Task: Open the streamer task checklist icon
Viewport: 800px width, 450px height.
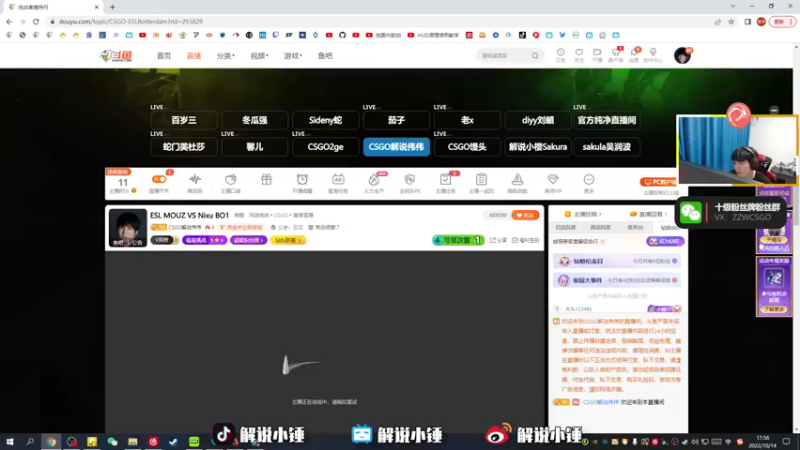Action: click(445, 180)
